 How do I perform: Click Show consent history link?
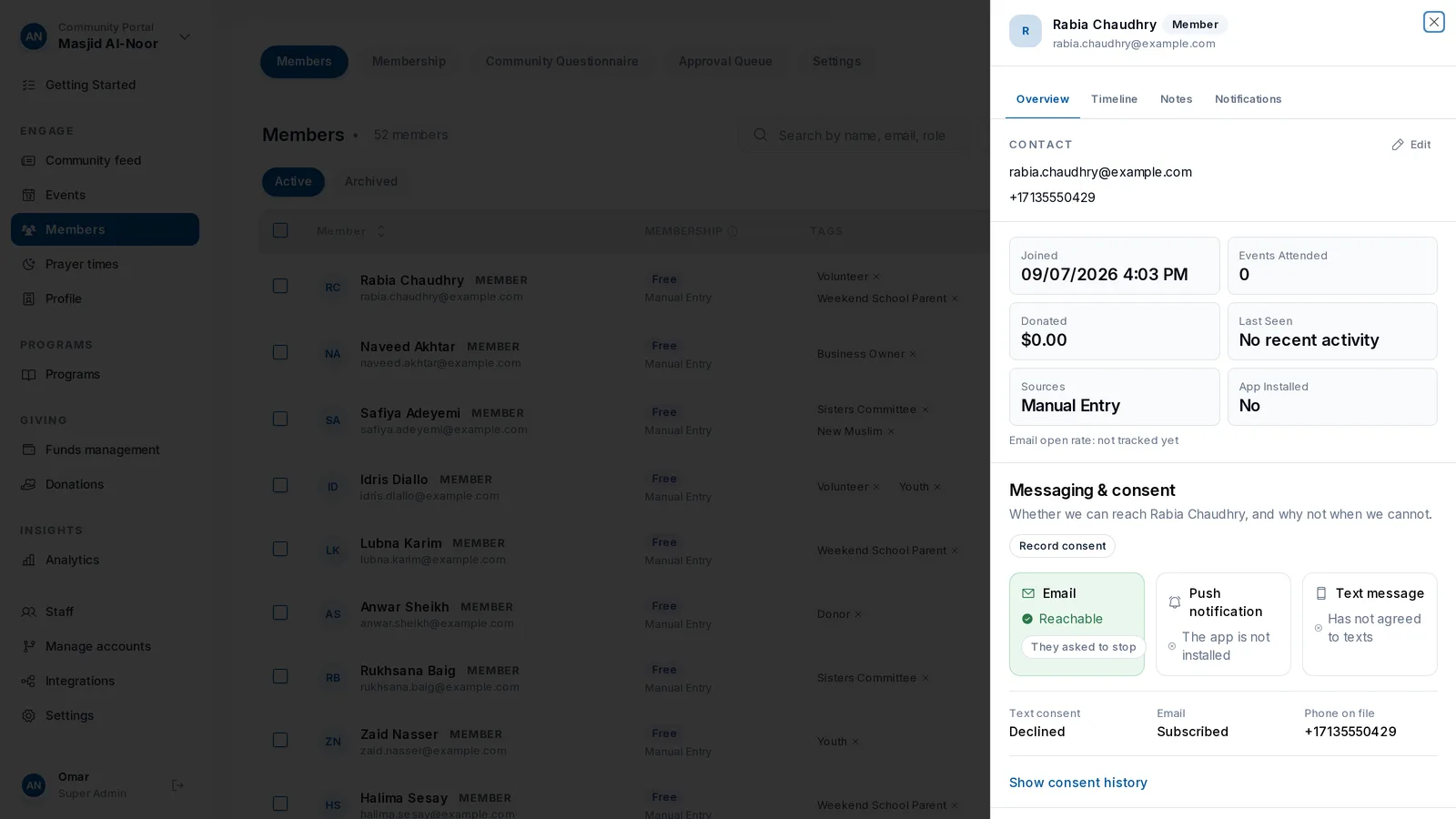[1077, 783]
